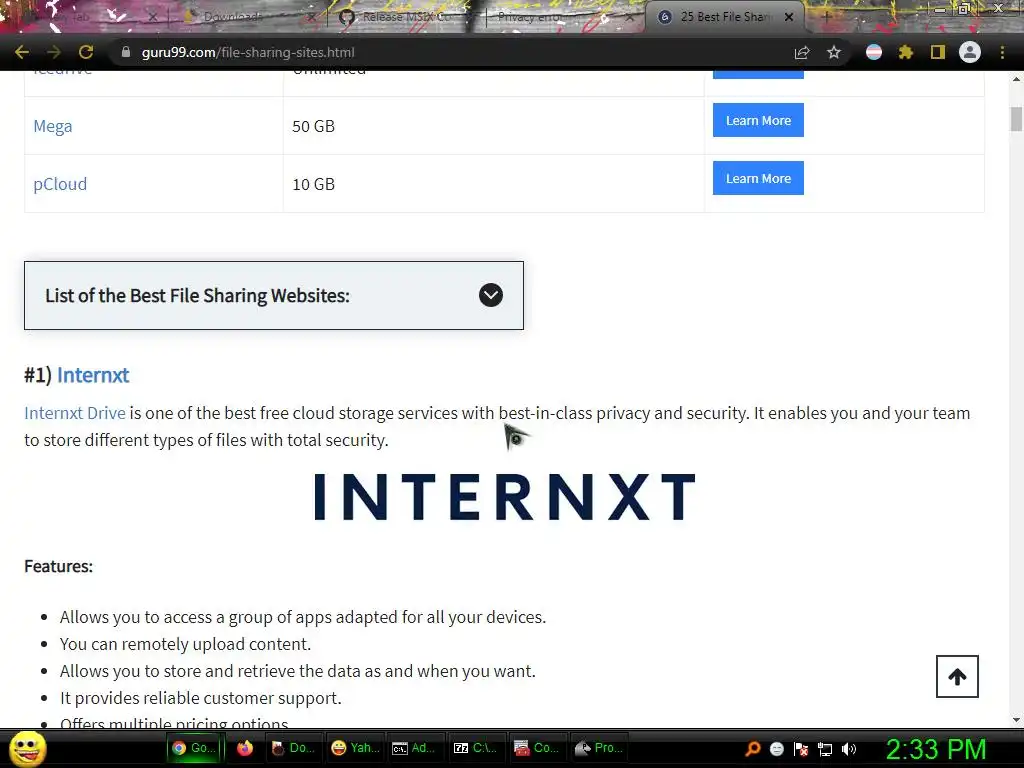This screenshot has height=768, width=1024.
Task: Open a new browser tab
Action: click(826, 17)
